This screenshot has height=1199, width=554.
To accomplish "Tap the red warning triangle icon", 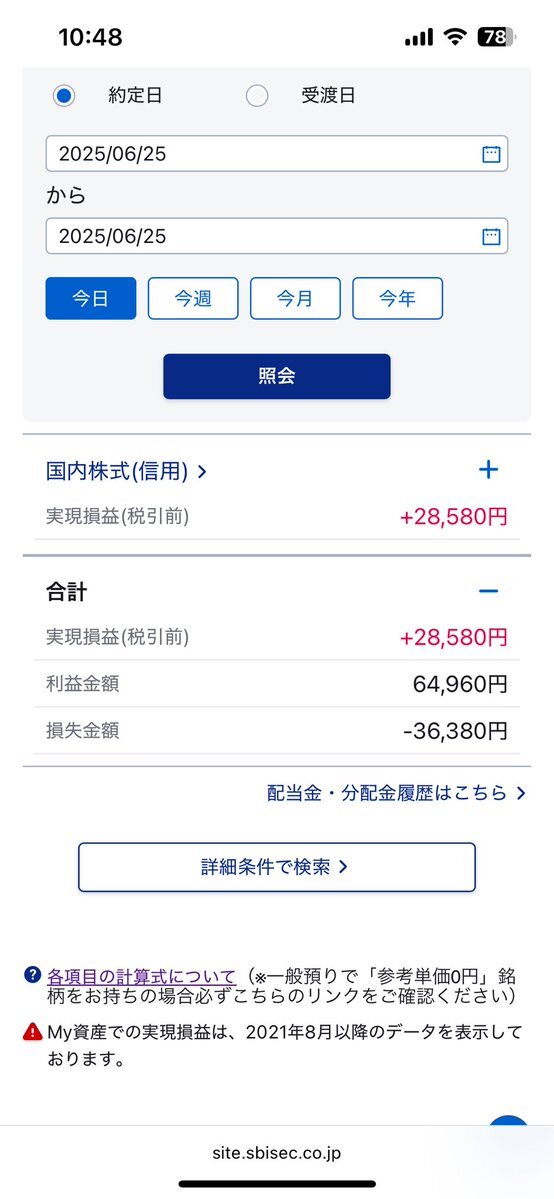I will coord(32,1032).
